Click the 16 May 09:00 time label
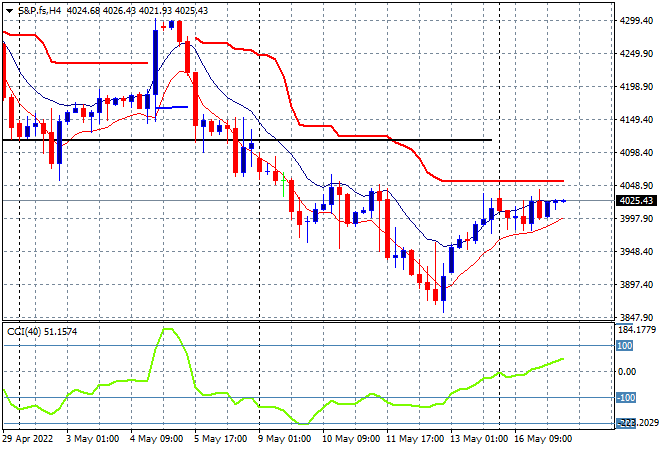Viewport: 660px width, 450px height. [543, 439]
